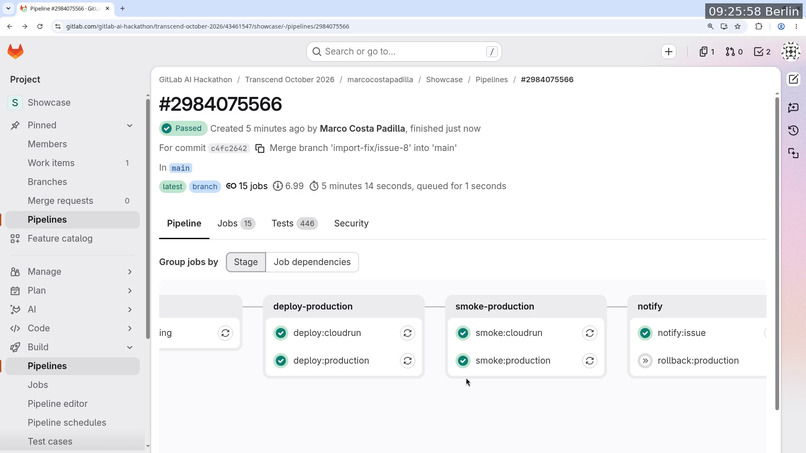Click rollback:production skipped status icon
This screenshot has height=453, width=806.
[x=645, y=361]
